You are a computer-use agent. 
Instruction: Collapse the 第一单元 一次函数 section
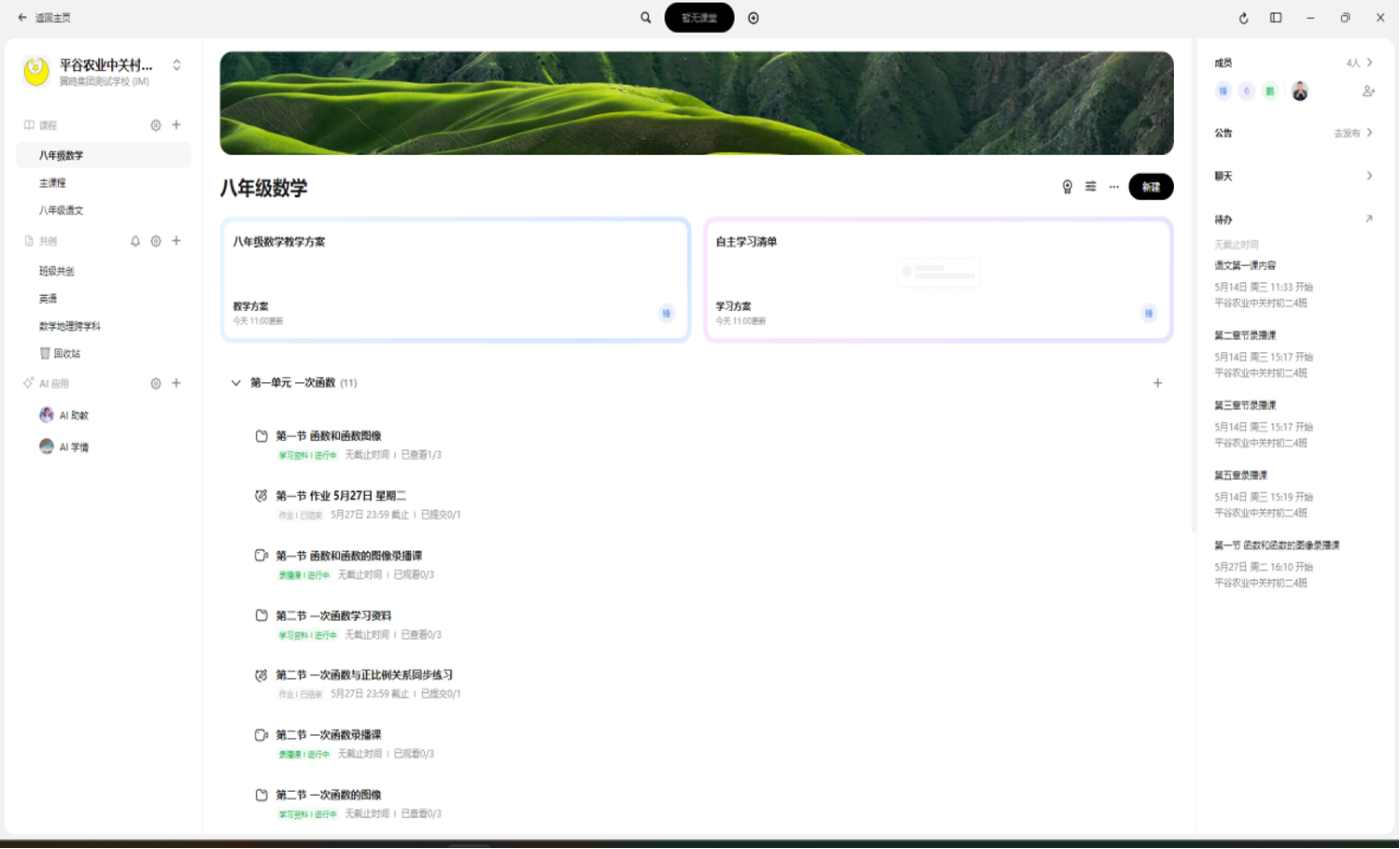click(x=236, y=383)
